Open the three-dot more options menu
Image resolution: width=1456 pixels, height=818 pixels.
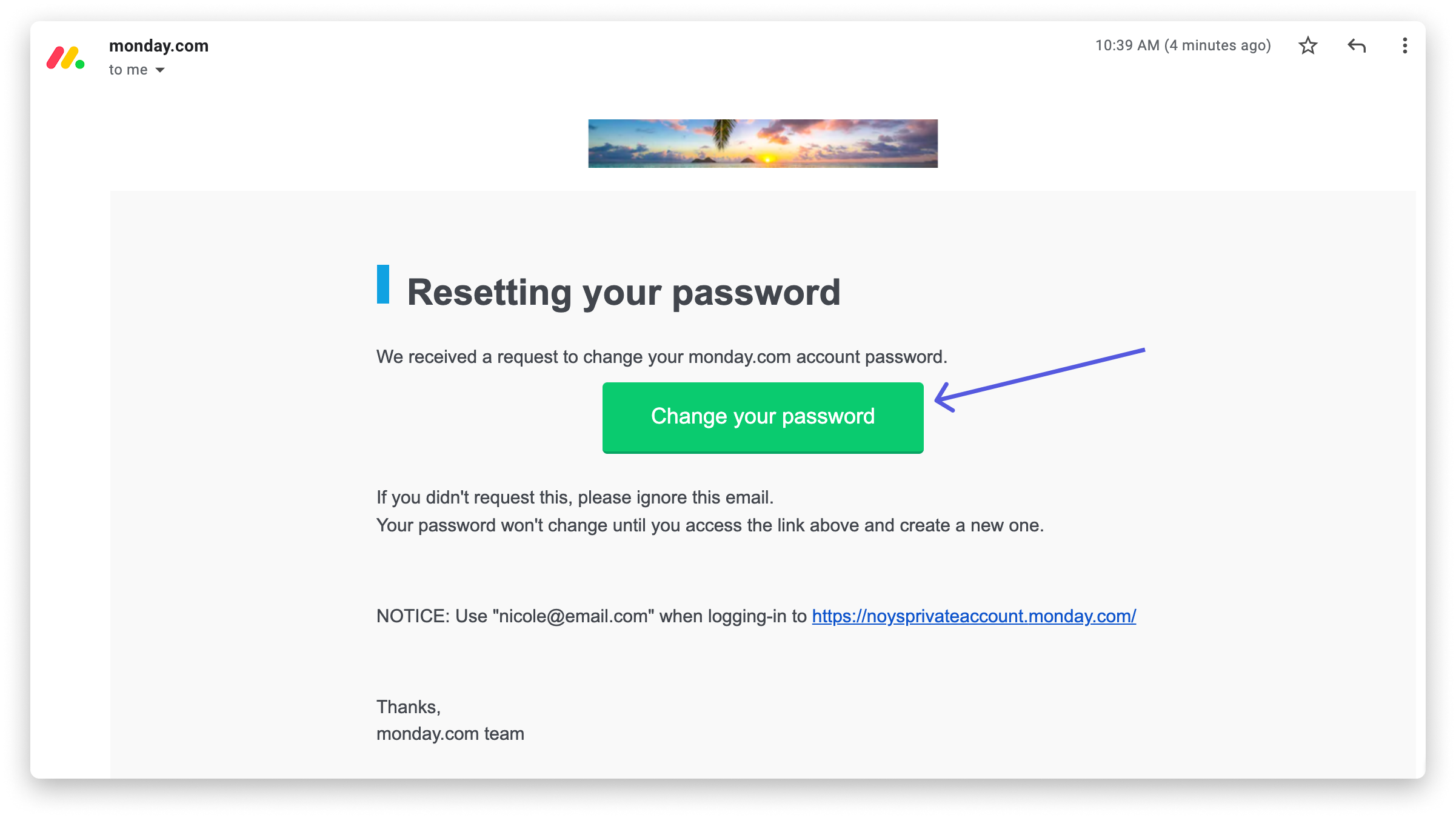point(1404,45)
